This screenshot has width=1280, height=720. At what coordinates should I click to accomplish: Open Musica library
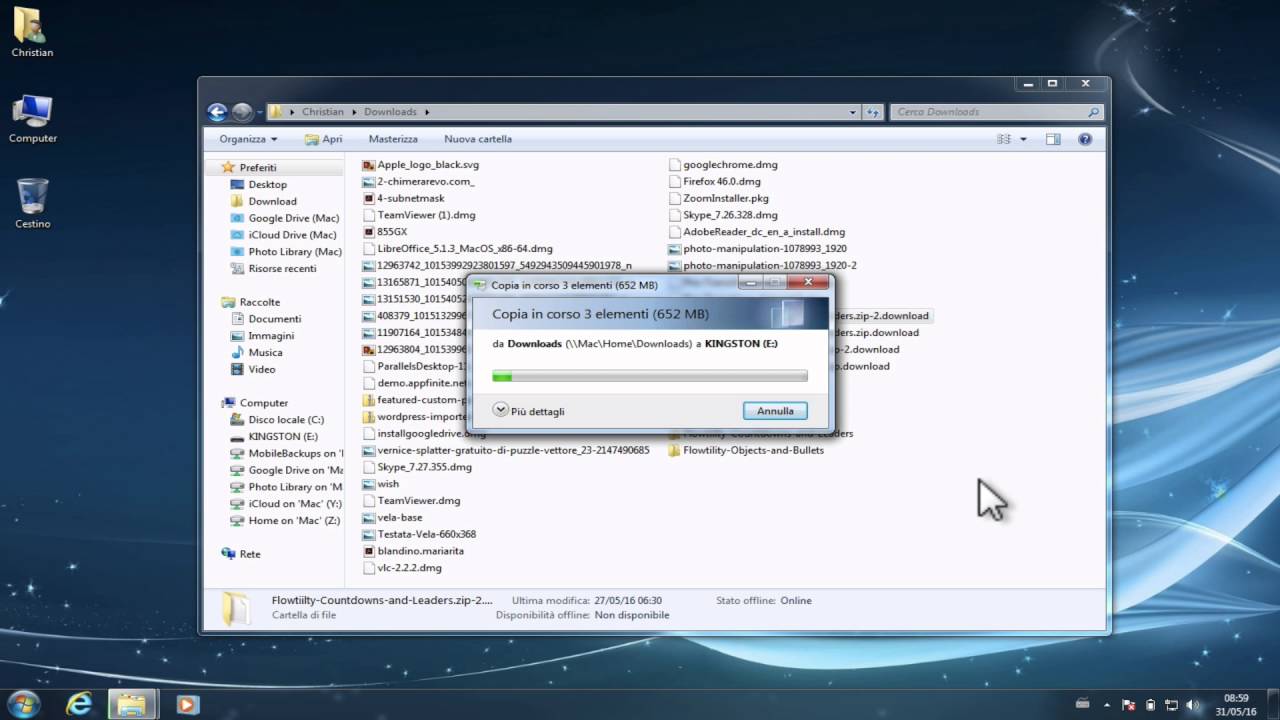[257, 353]
